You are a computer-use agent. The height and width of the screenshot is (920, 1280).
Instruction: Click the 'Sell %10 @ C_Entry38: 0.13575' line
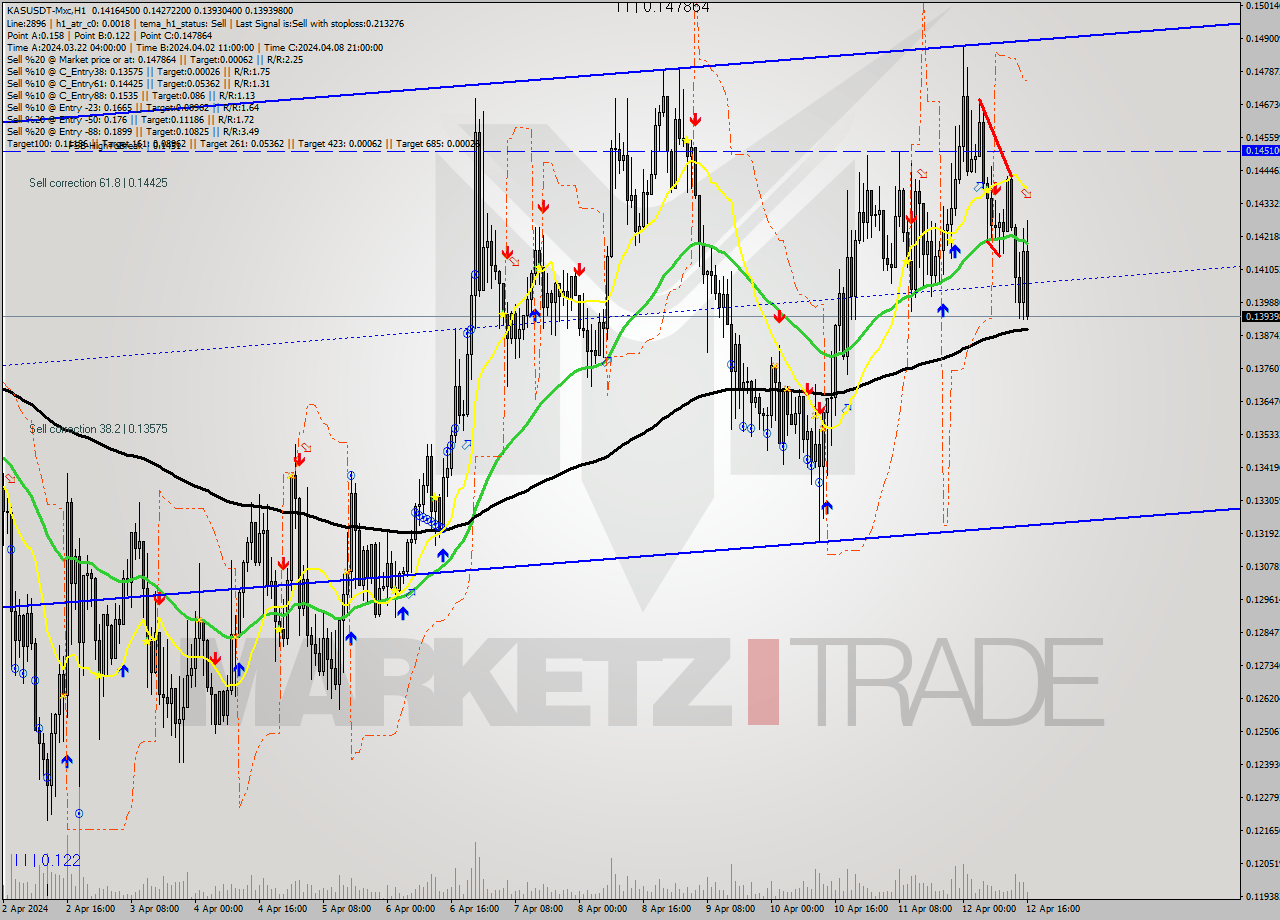pos(138,71)
